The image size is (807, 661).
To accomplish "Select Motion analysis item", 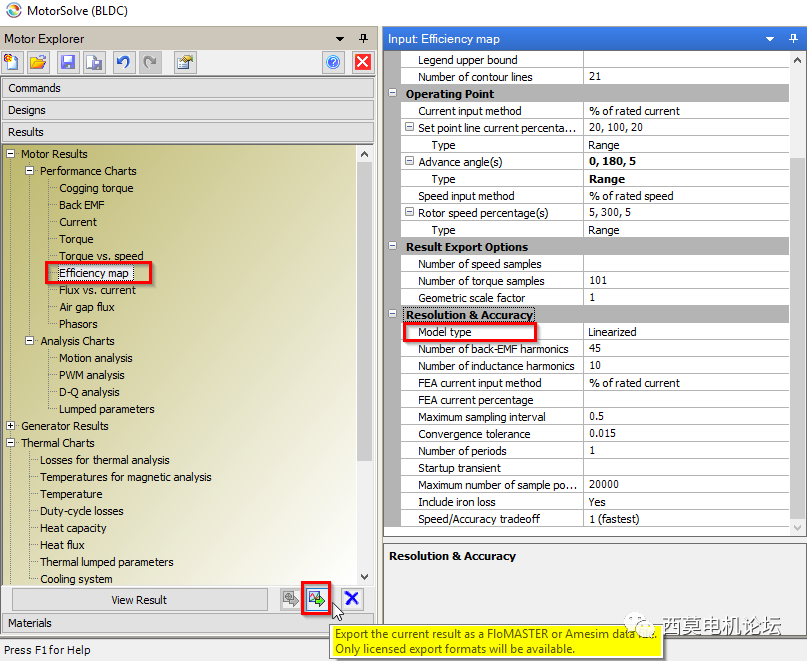I will pyautogui.click(x=96, y=358).
